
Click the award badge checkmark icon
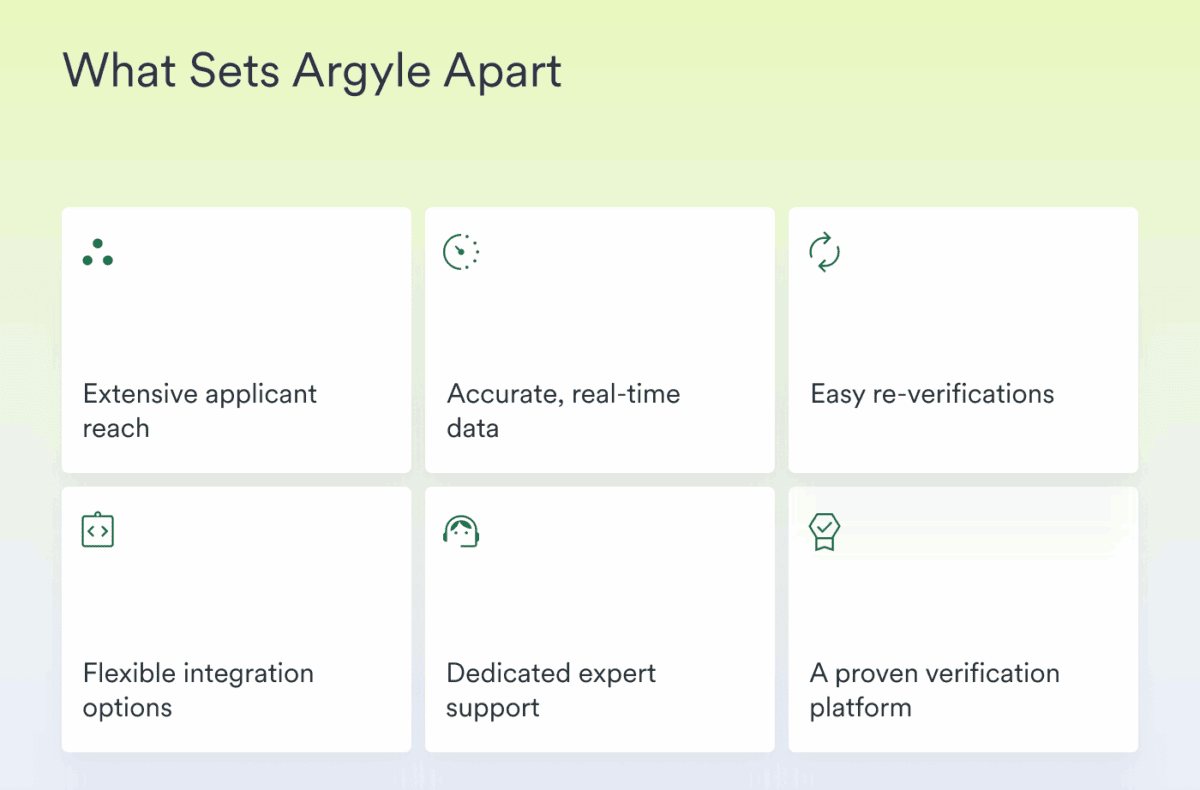(x=825, y=530)
